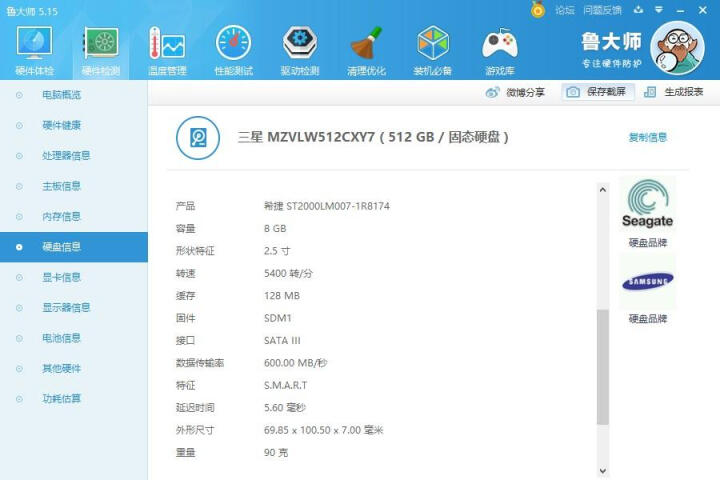The height and width of the screenshot is (480, 720).
Task: Click the gold medal icon in title bar
Action: pyautogui.click(x=538, y=10)
